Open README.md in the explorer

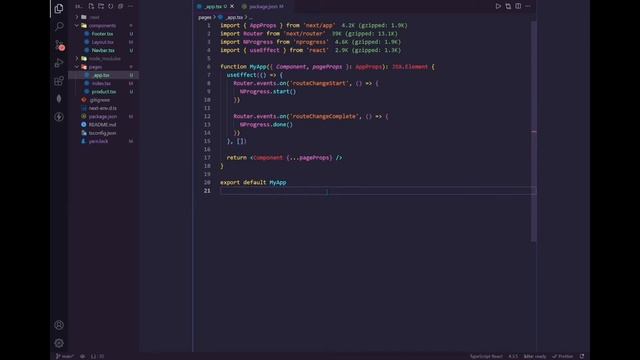[102, 124]
